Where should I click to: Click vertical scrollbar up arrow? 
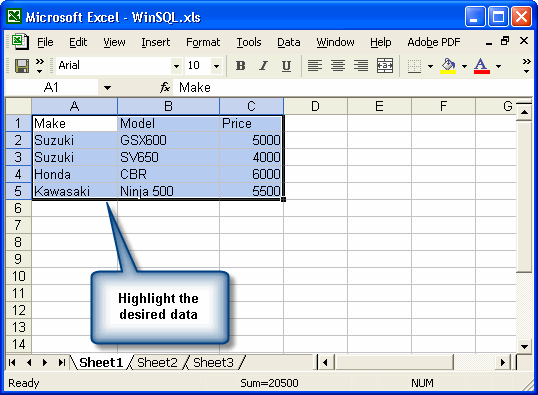pos(524,112)
